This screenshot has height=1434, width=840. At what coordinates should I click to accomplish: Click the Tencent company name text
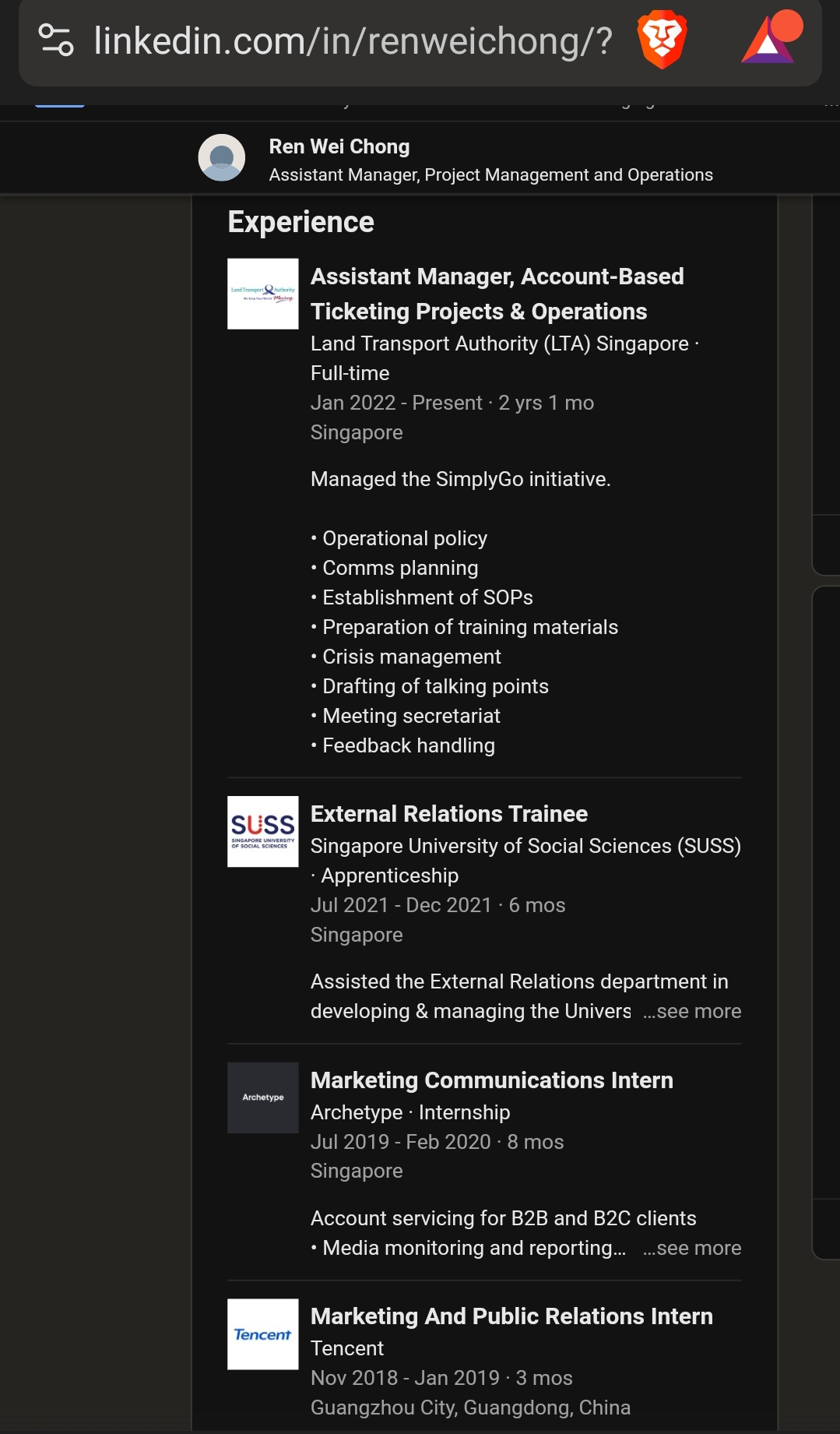coord(347,1348)
